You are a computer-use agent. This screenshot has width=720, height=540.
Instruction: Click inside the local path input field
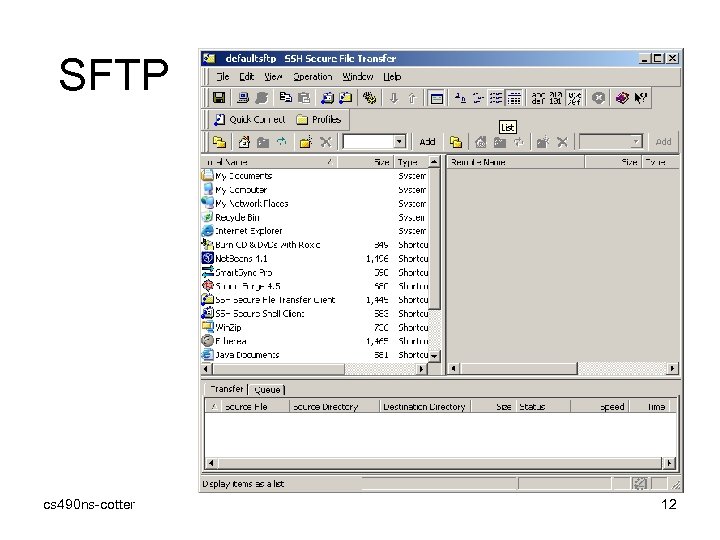[369, 142]
